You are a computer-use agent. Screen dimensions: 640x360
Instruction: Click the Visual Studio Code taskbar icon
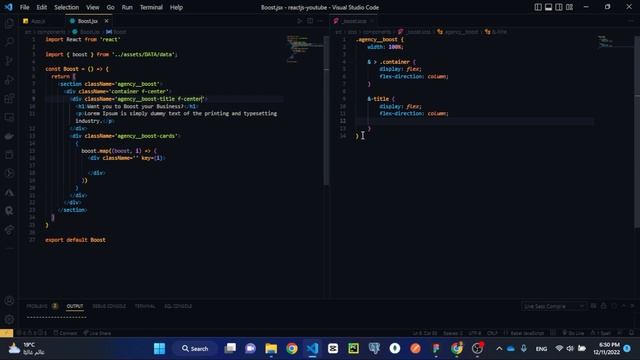[x=313, y=349]
